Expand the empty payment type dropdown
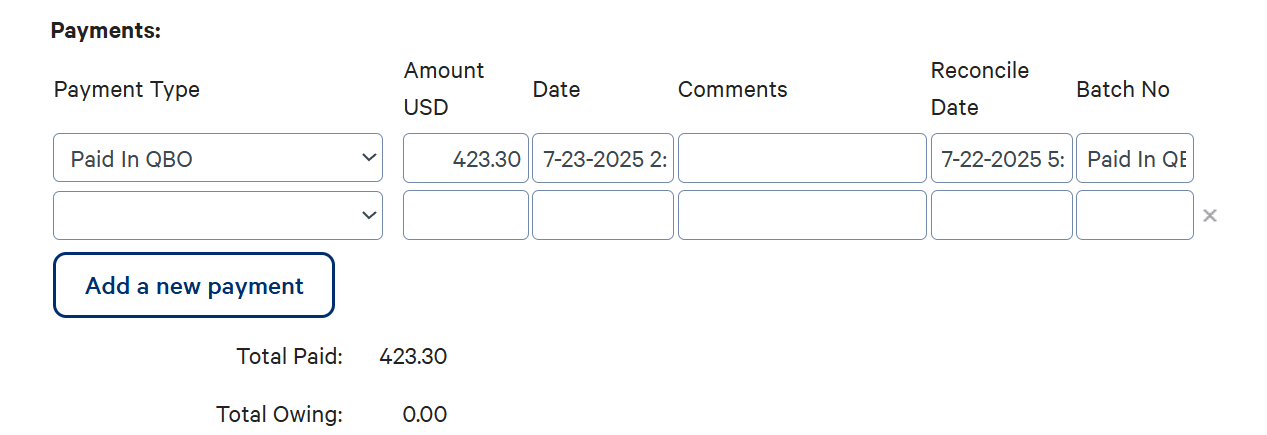 217,215
